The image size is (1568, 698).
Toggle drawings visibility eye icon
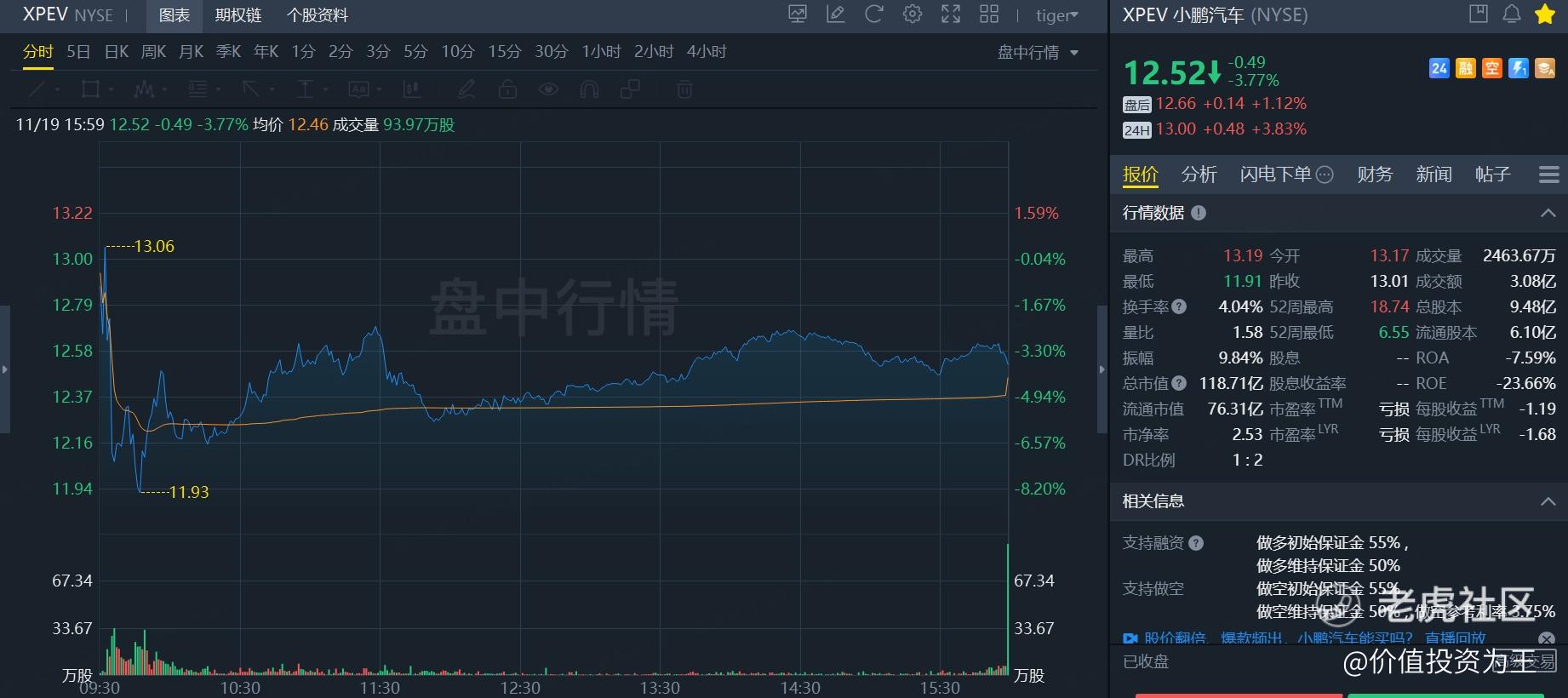pyautogui.click(x=548, y=89)
